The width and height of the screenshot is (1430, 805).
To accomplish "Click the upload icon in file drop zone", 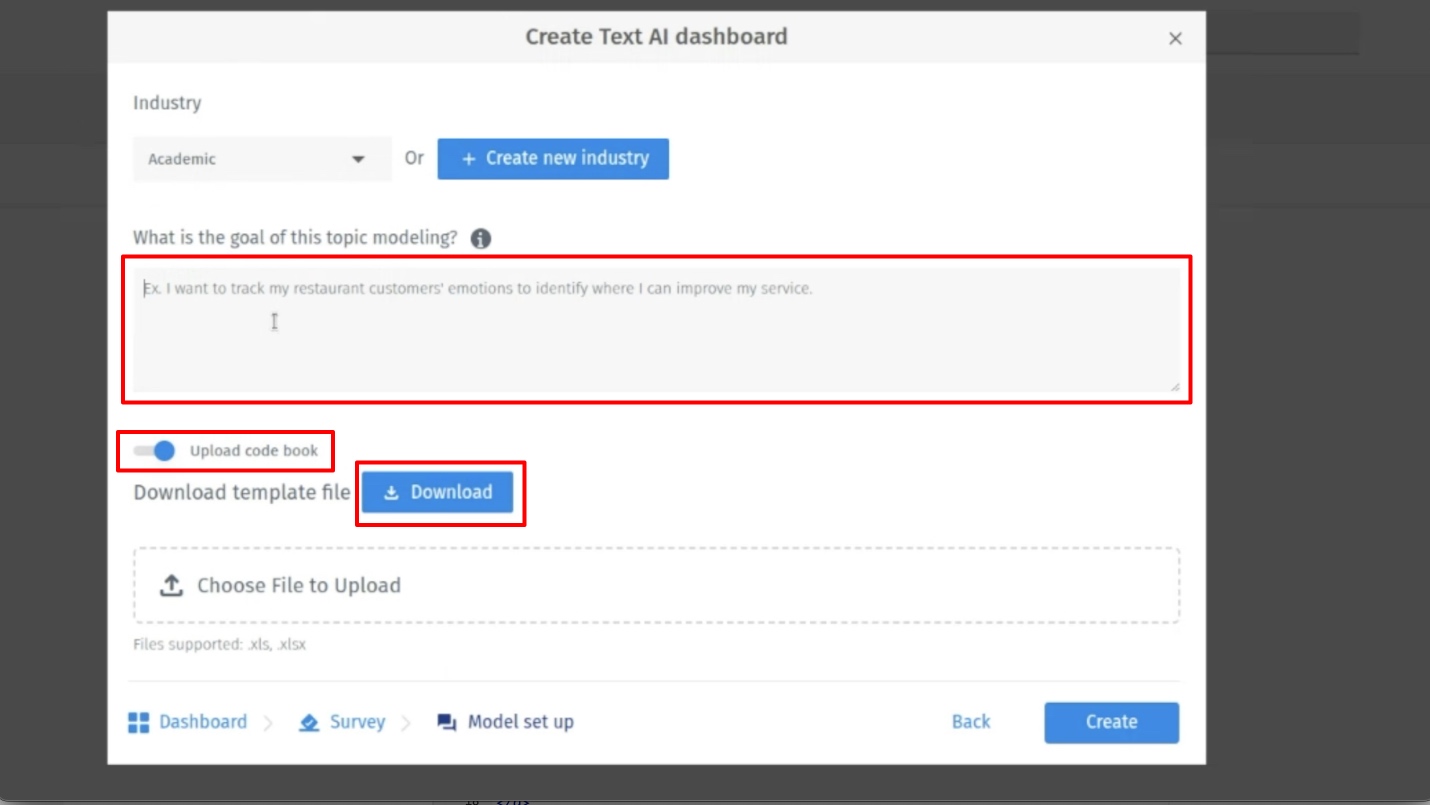I will coord(172,586).
